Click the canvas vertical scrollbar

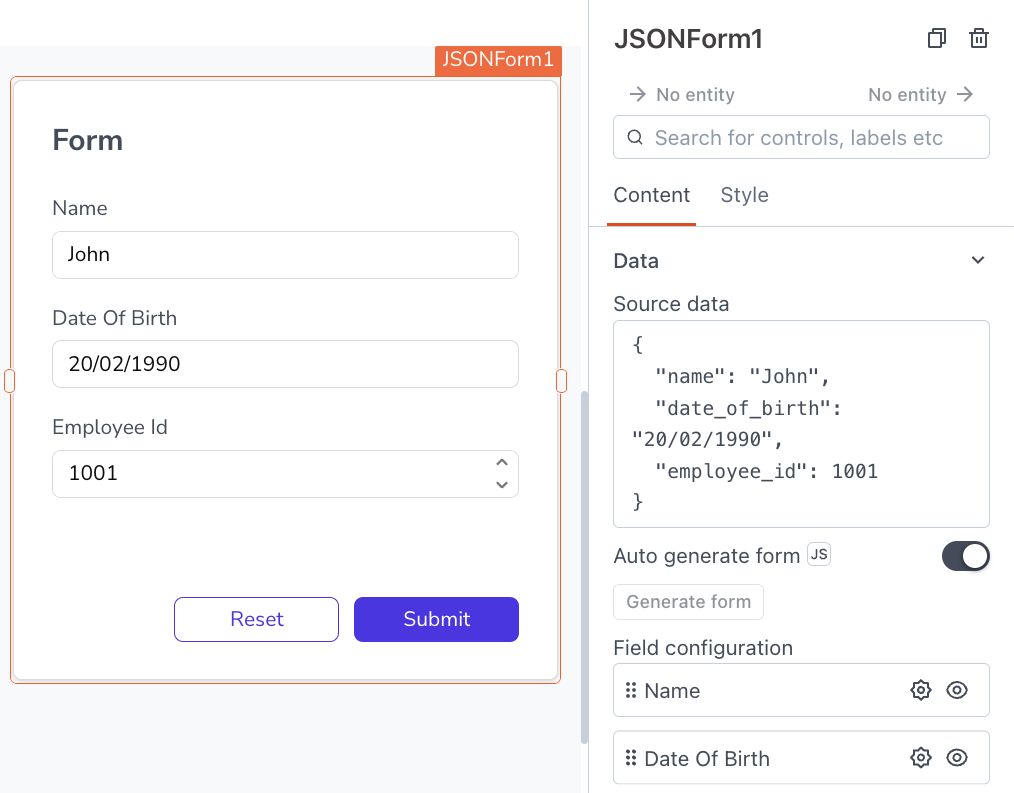pyautogui.click(x=585, y=565)
